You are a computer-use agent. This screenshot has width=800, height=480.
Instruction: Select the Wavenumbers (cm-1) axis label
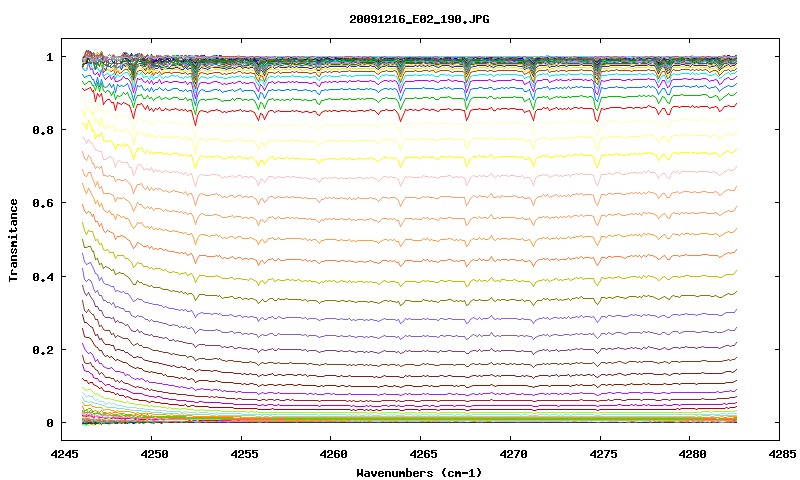[419, 473]
